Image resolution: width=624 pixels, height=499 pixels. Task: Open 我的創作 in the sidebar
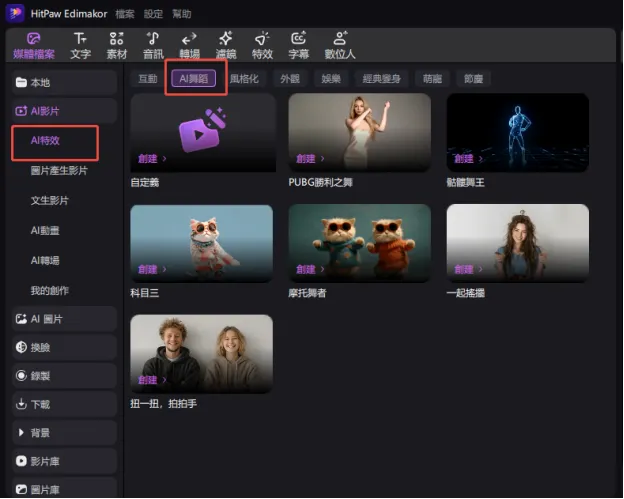click(x=50, y=290)
